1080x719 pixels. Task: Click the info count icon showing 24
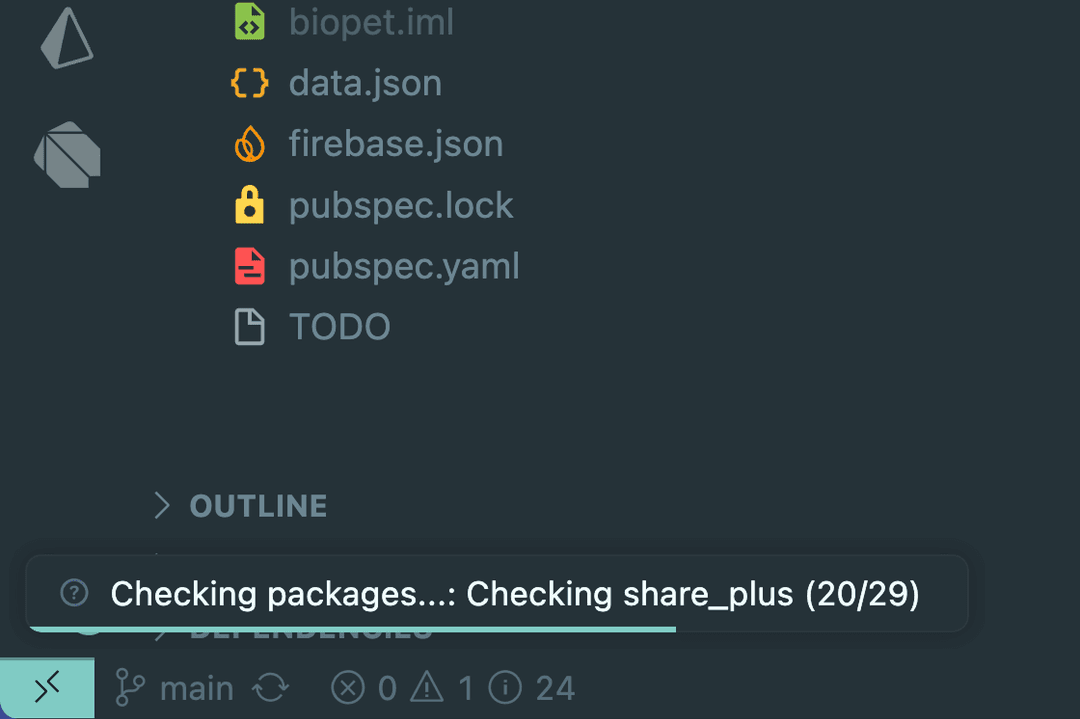point(506,688)
